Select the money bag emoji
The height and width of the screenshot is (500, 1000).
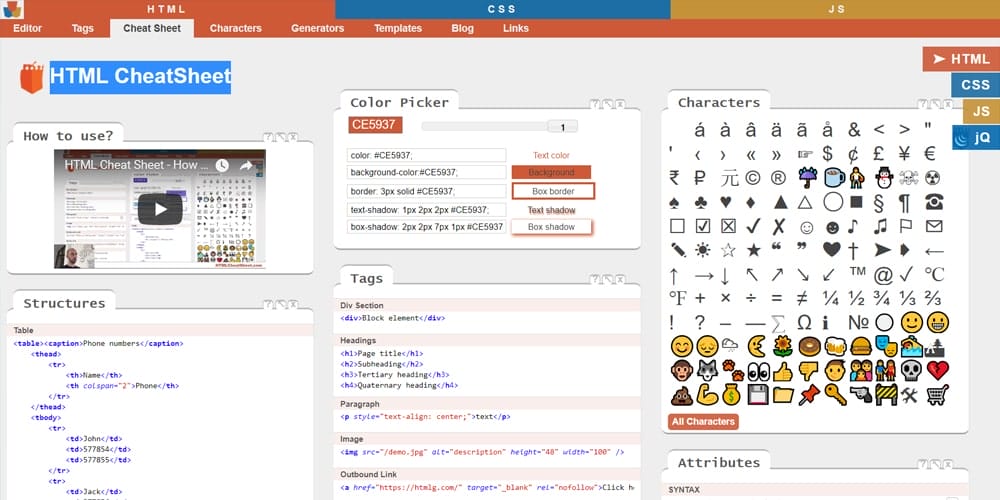point(732,395)
